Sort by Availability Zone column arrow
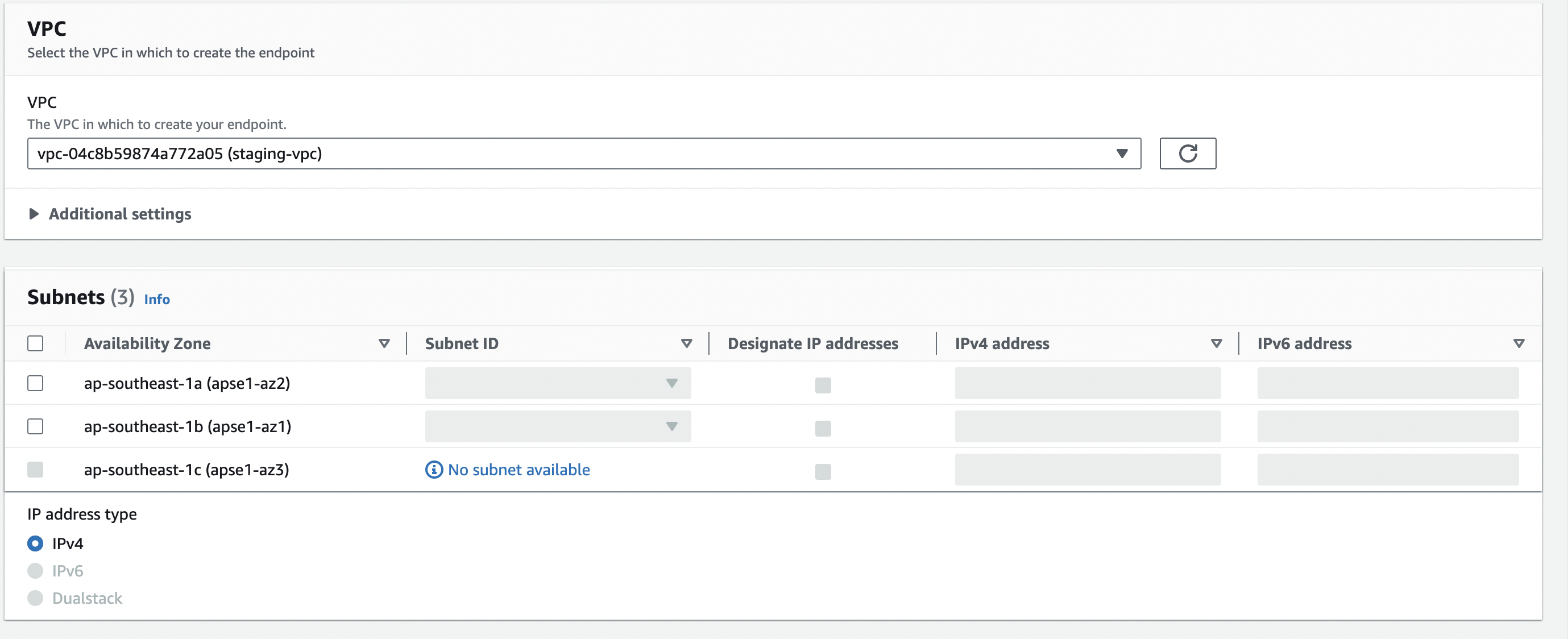1568x639 pixels. click(384, 343)
